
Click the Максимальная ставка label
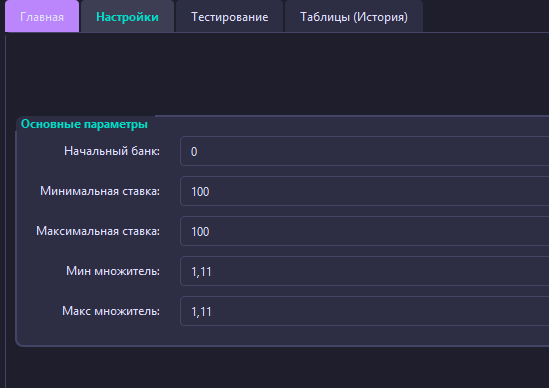98,231
